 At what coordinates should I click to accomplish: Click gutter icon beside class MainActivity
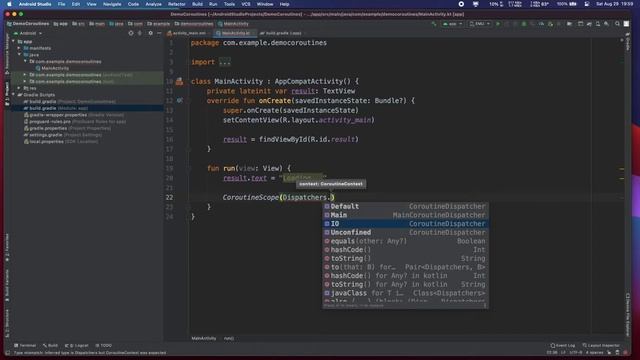[x=179, y=82]
